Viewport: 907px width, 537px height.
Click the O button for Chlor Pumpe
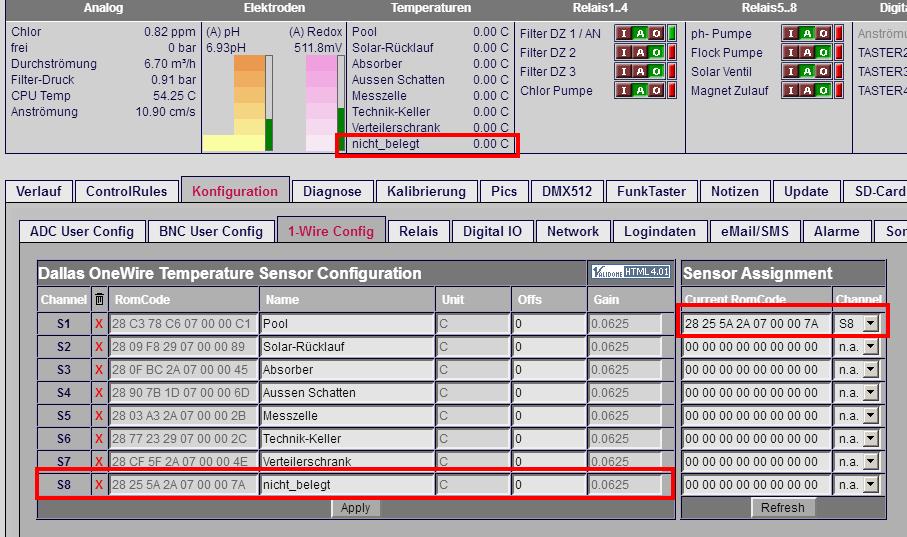coord(656,90)
